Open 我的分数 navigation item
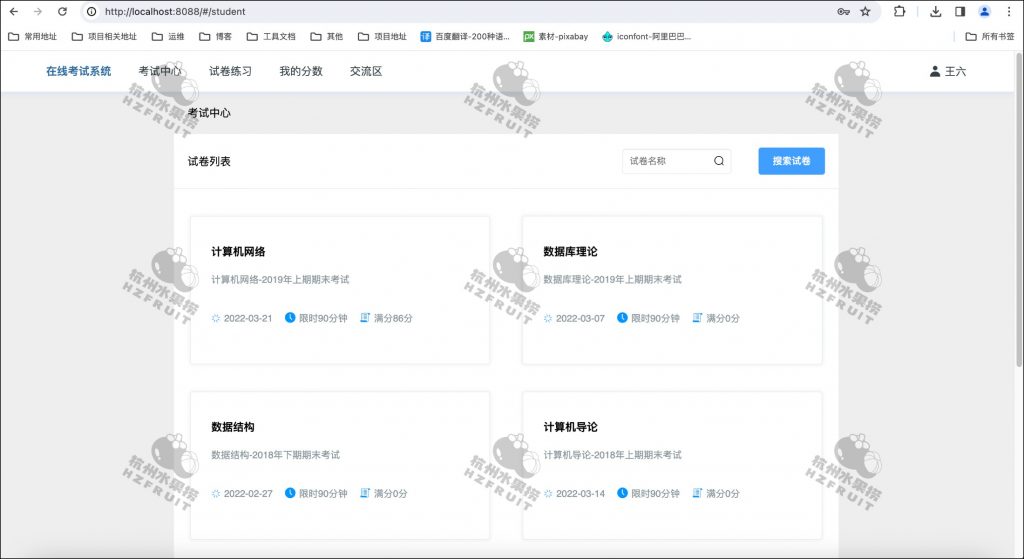The image size is (1024, 559). tap(301, 71)
